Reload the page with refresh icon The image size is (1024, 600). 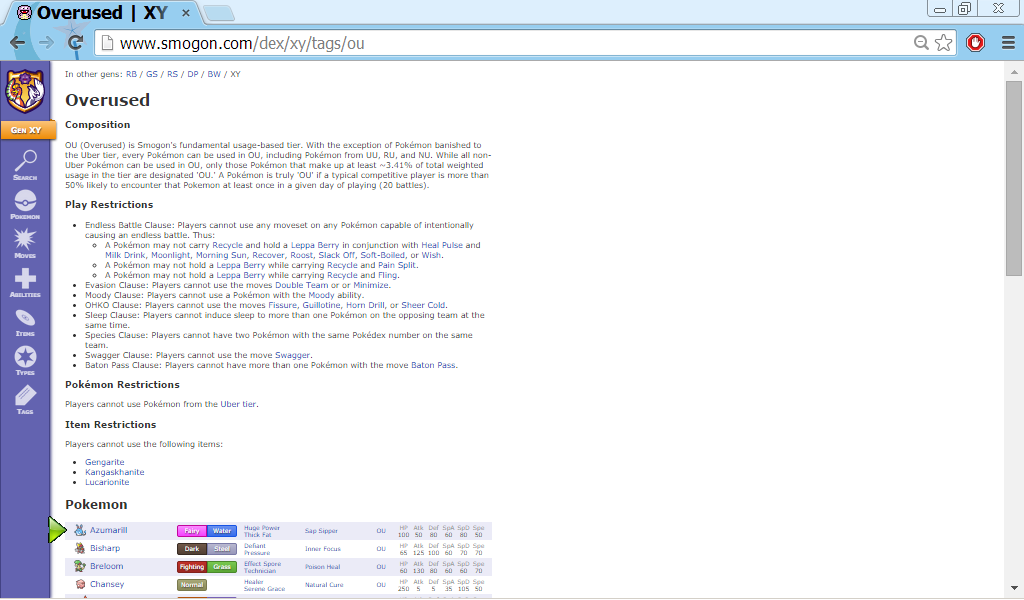pyautogui.click(x=75, y=43)
